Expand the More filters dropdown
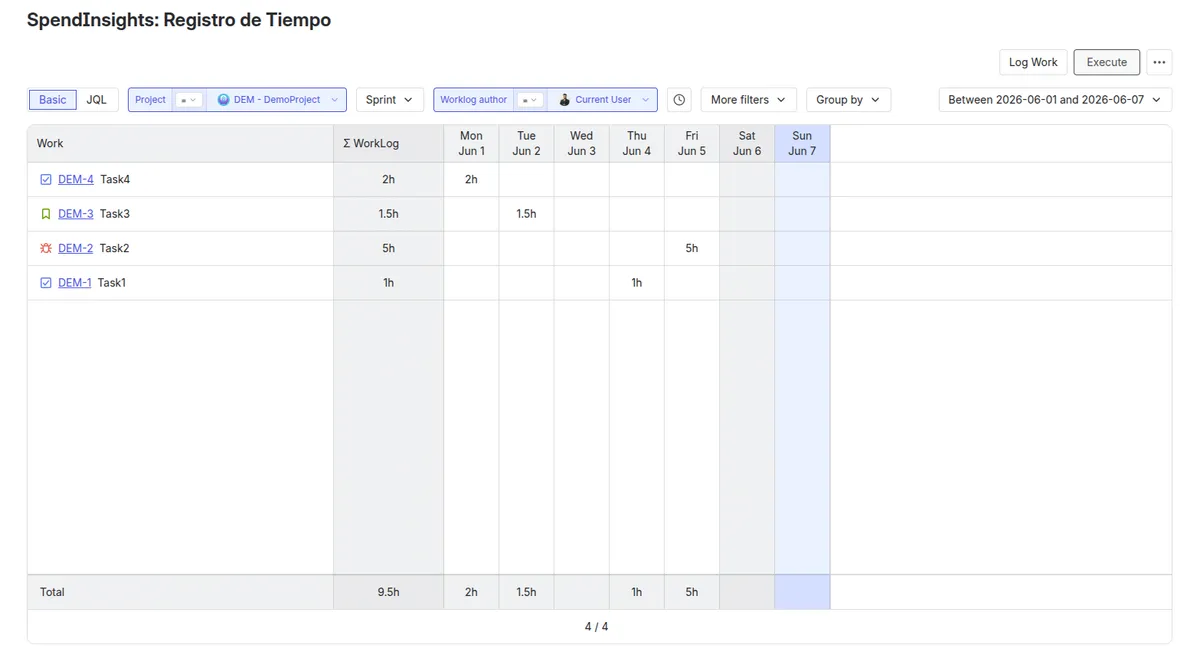Screen dimensions: 1200x656 point(749,100)
